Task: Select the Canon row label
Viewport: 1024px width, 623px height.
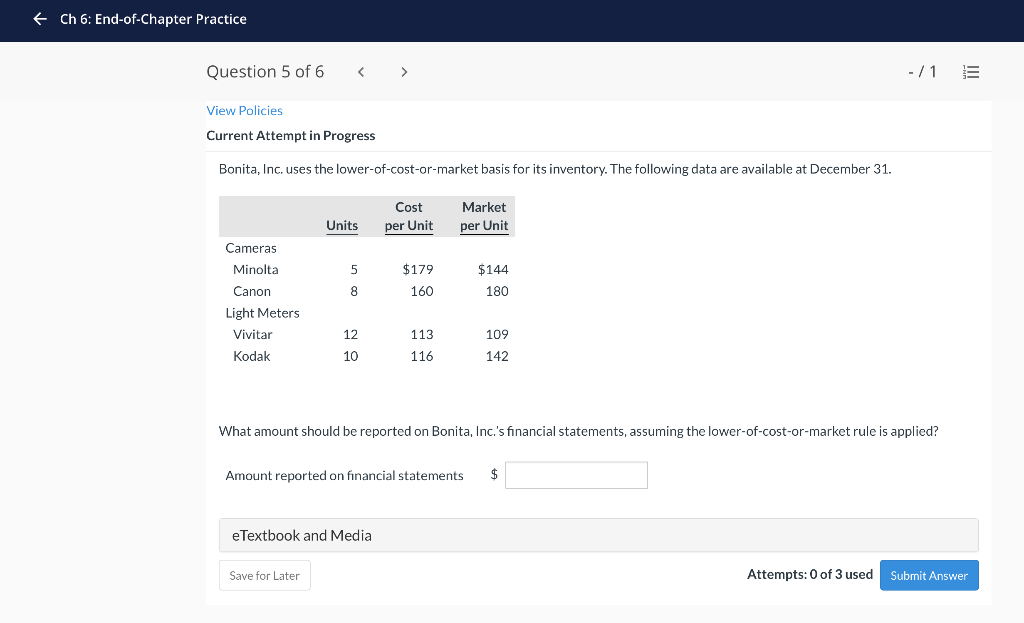Action: pyautogui.click(x=252, y=291)
